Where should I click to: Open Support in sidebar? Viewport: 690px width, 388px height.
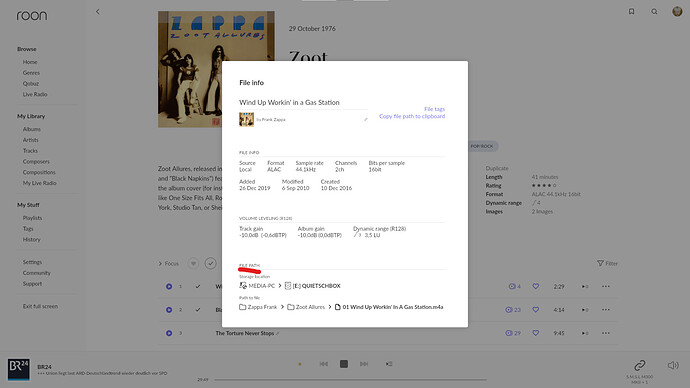click(x=33, y=284)
